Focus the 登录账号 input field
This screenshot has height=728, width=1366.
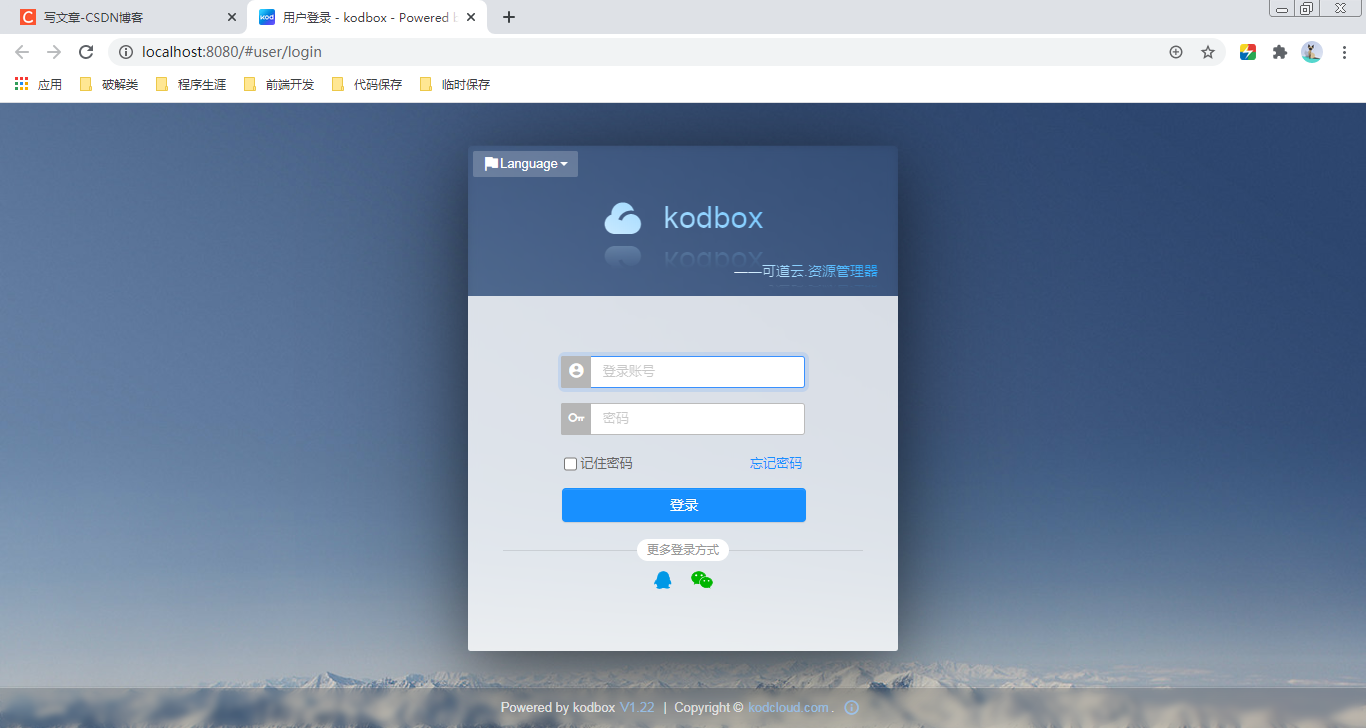point(697,371)
